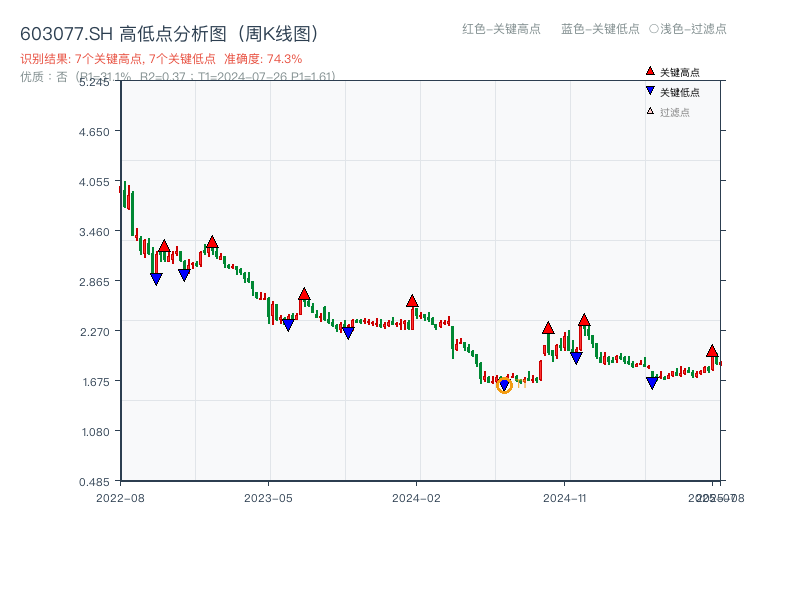Click the 红色-关键高点 label at top
Screen dimensions: 800x600
coord(501,29)
